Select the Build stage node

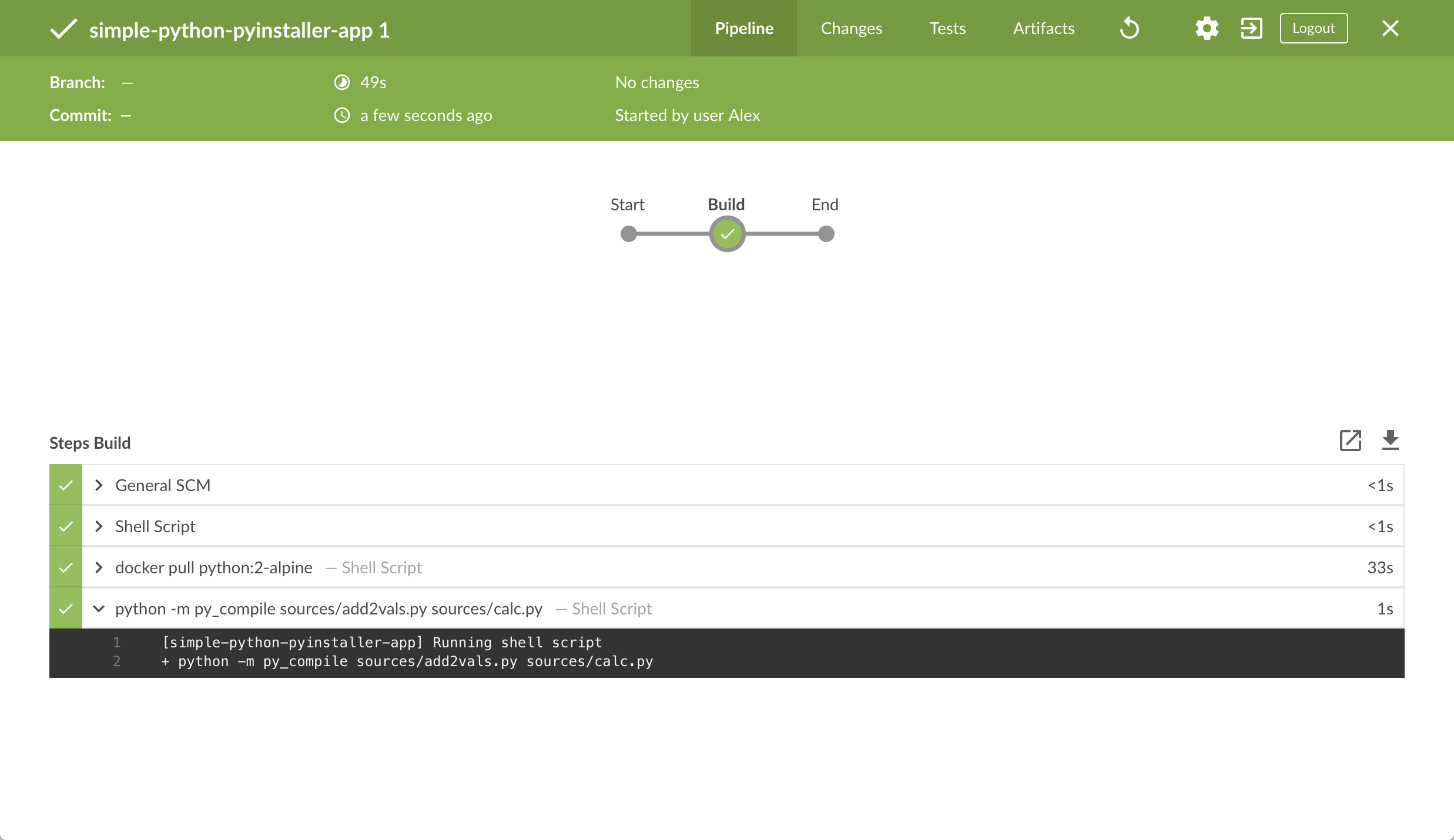727,234
